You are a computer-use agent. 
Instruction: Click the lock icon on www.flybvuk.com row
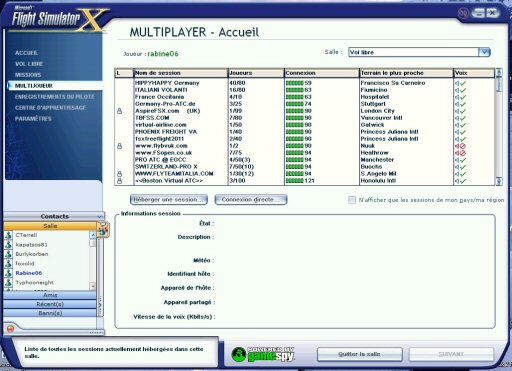[119, 146]
